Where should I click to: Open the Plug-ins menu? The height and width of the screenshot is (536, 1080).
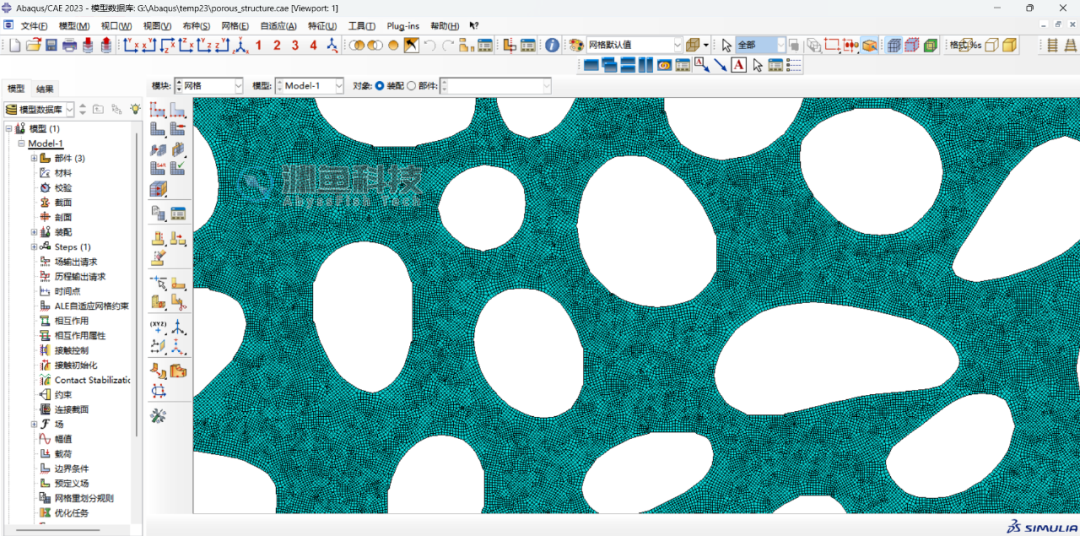click(403, 25)
